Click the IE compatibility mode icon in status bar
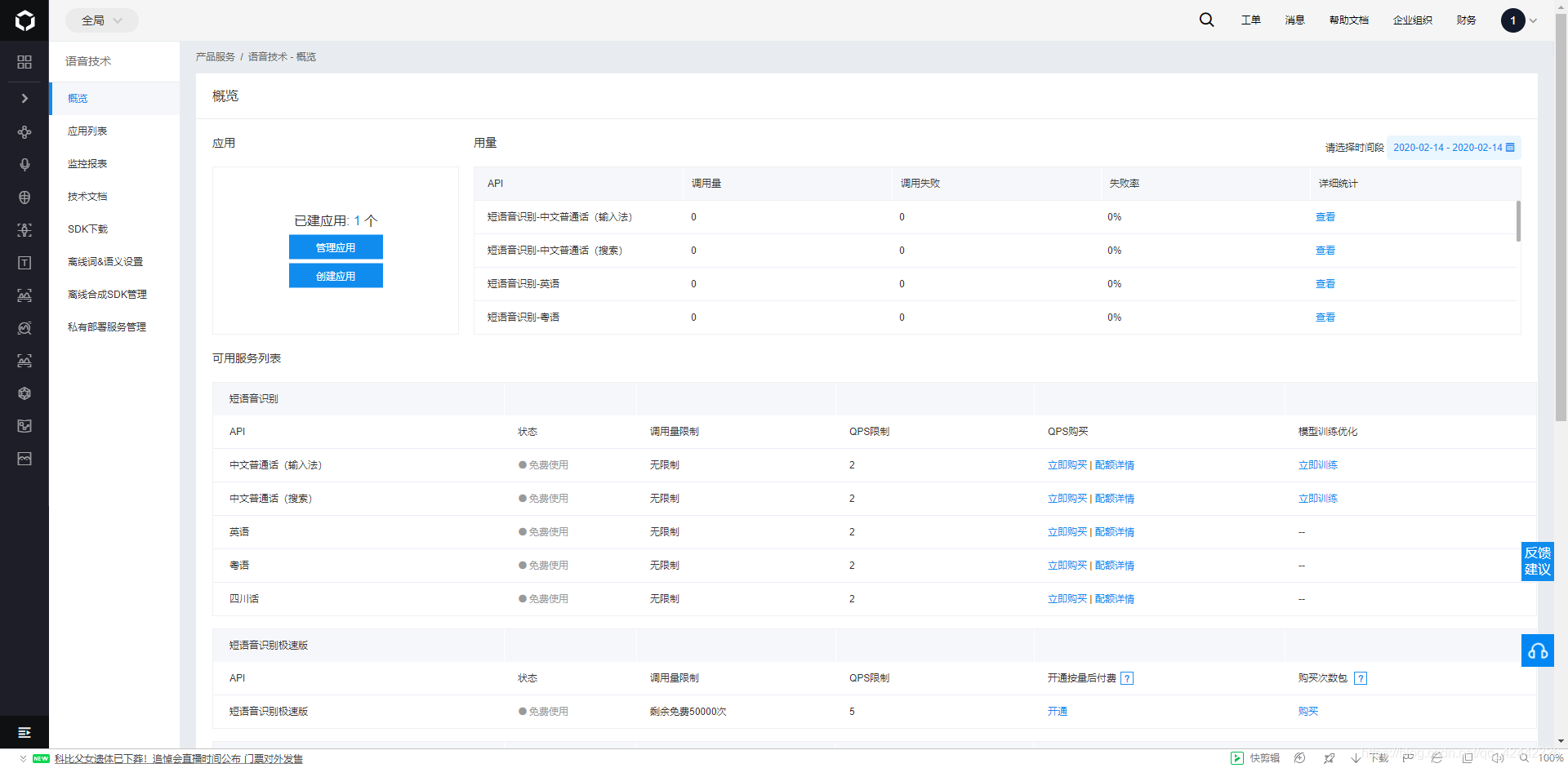The image size is (1568, 768). (1437, 758)
